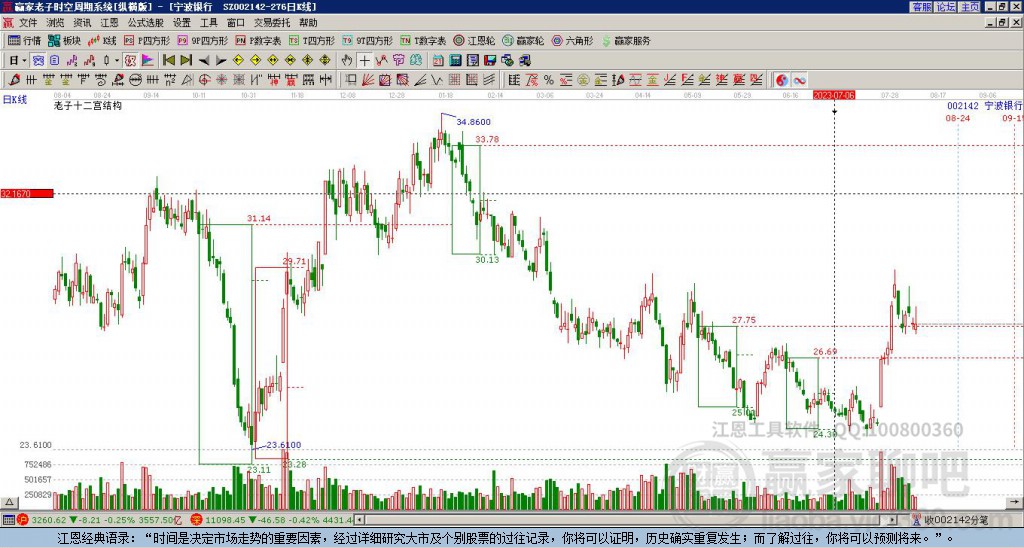Open the 帮助 menu
This screenshot has width=1024, height=548.
pos(308,23)
